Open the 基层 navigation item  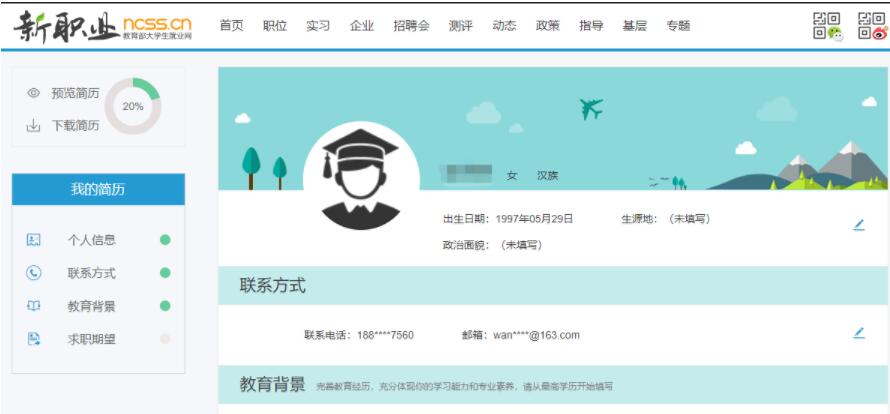pos(635,26)
